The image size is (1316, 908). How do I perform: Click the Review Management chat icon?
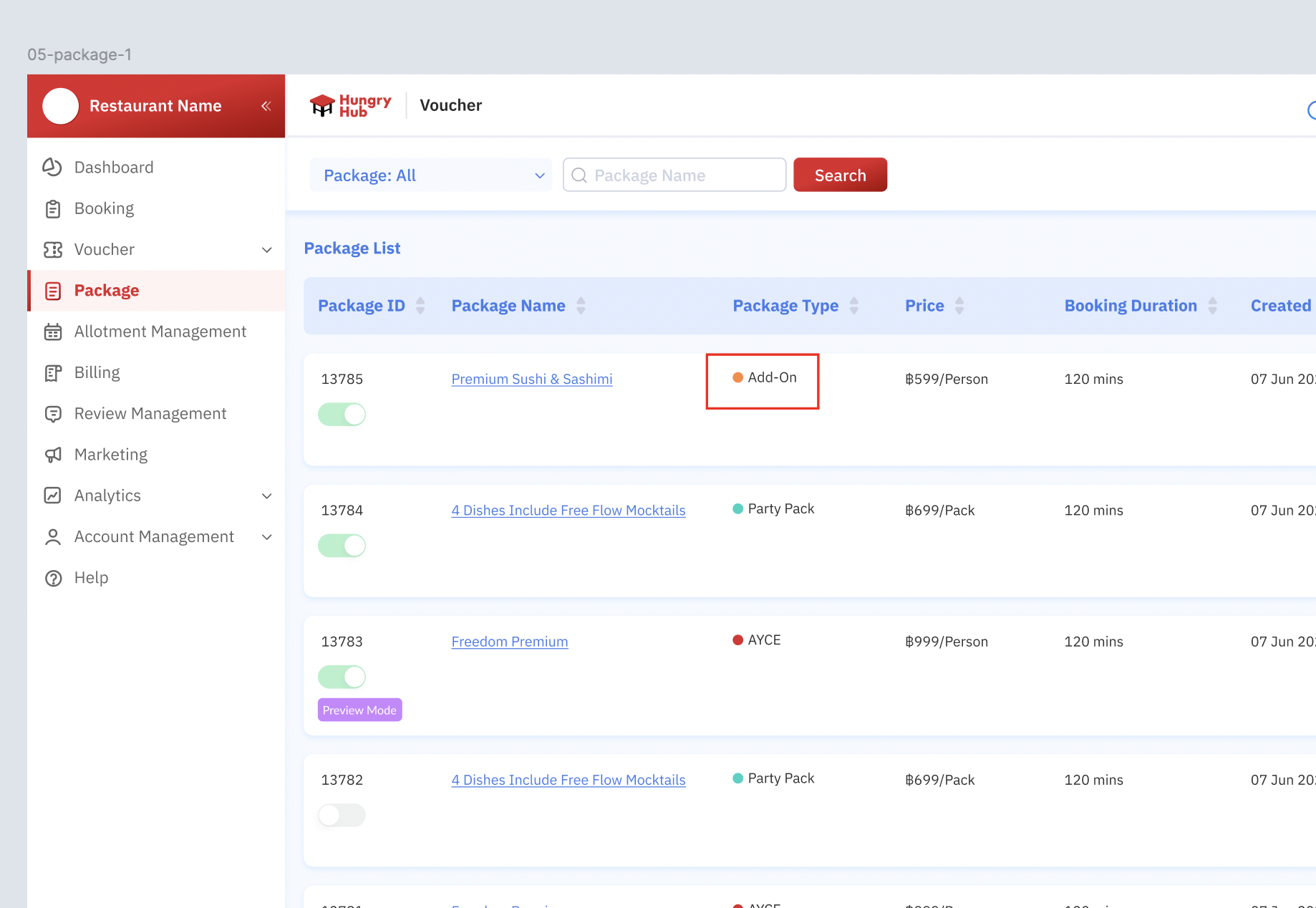click(x=52, y=414)
